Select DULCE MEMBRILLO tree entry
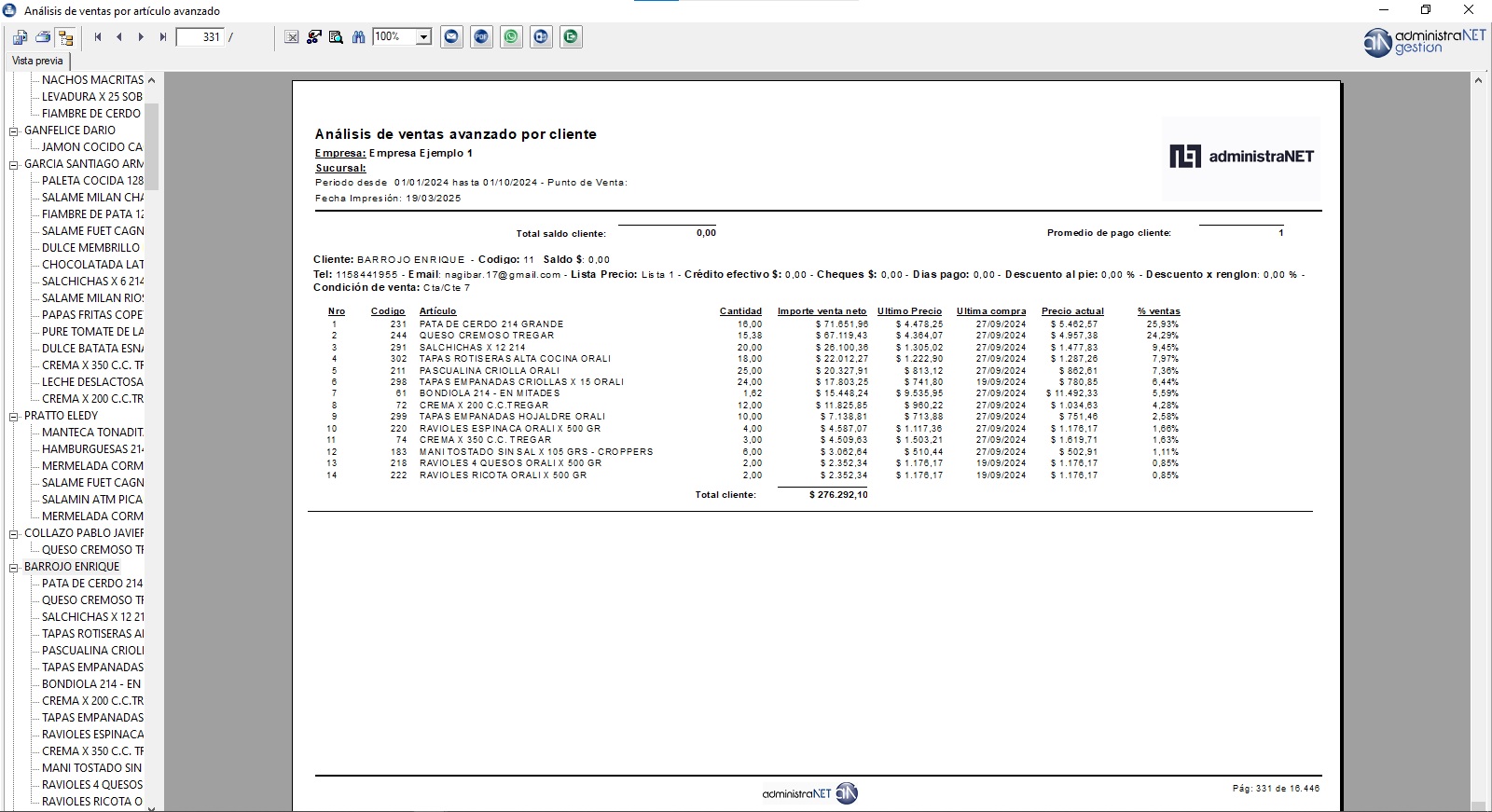The width and height of the screenshot is (1492, 812). click(x=90, y=248)
